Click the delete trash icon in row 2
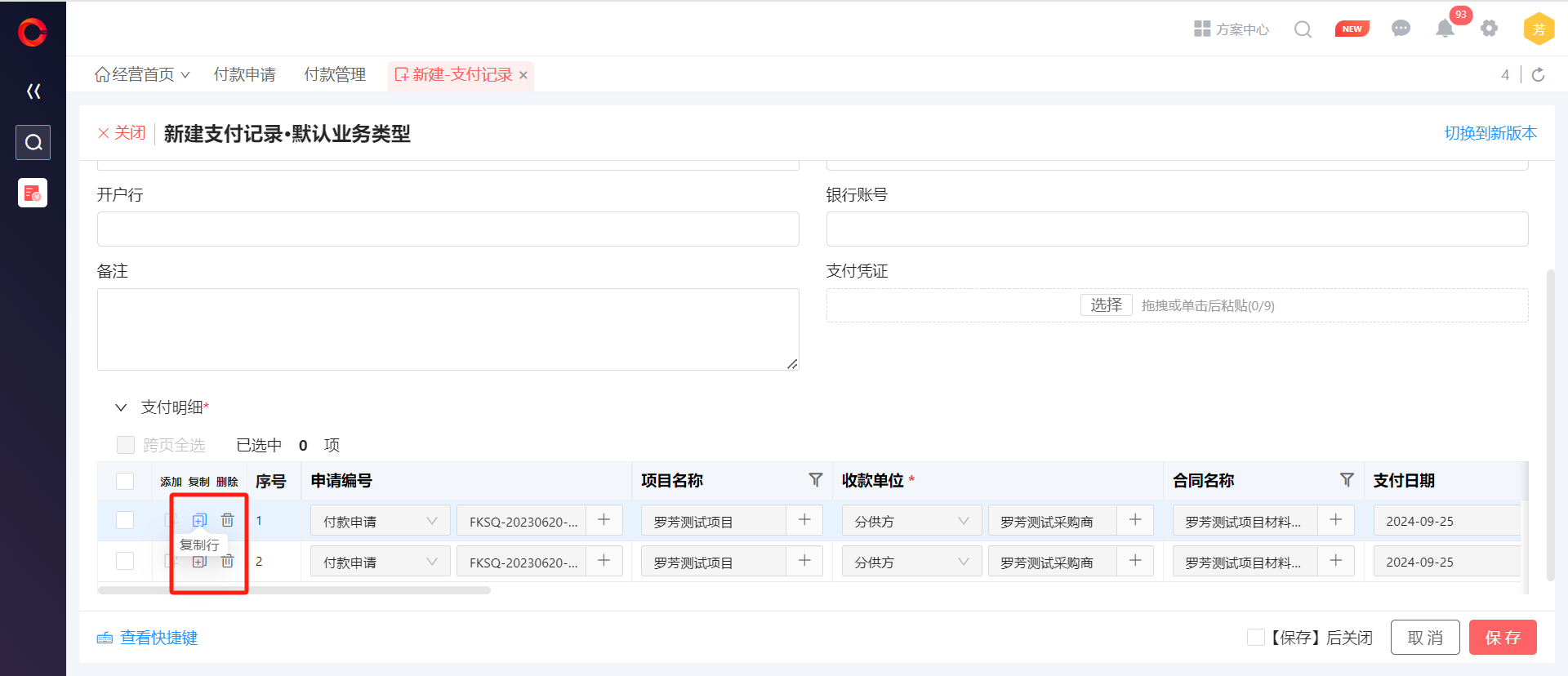 [228, 561]
